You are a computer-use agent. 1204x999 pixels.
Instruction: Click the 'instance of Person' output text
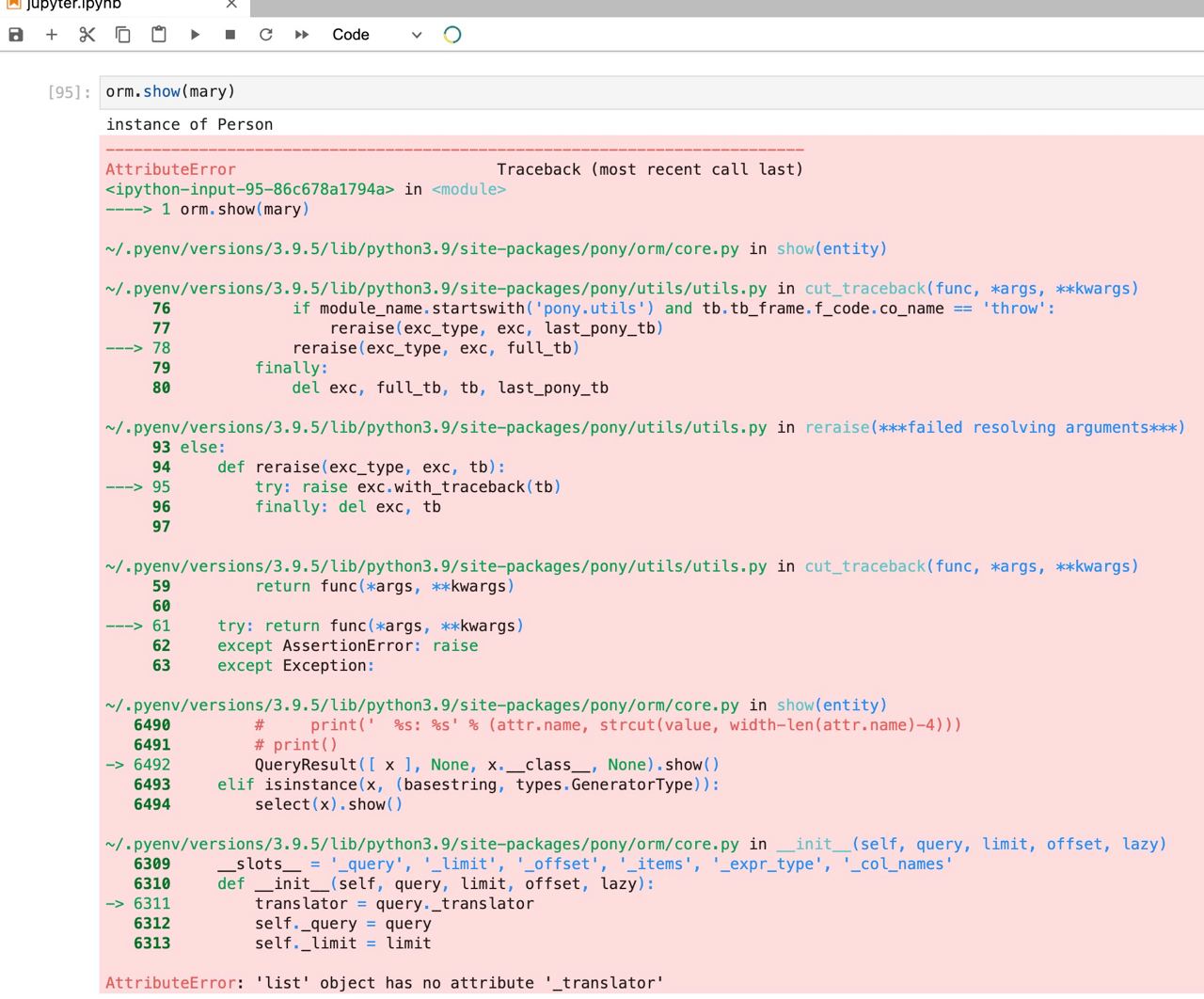190,124
